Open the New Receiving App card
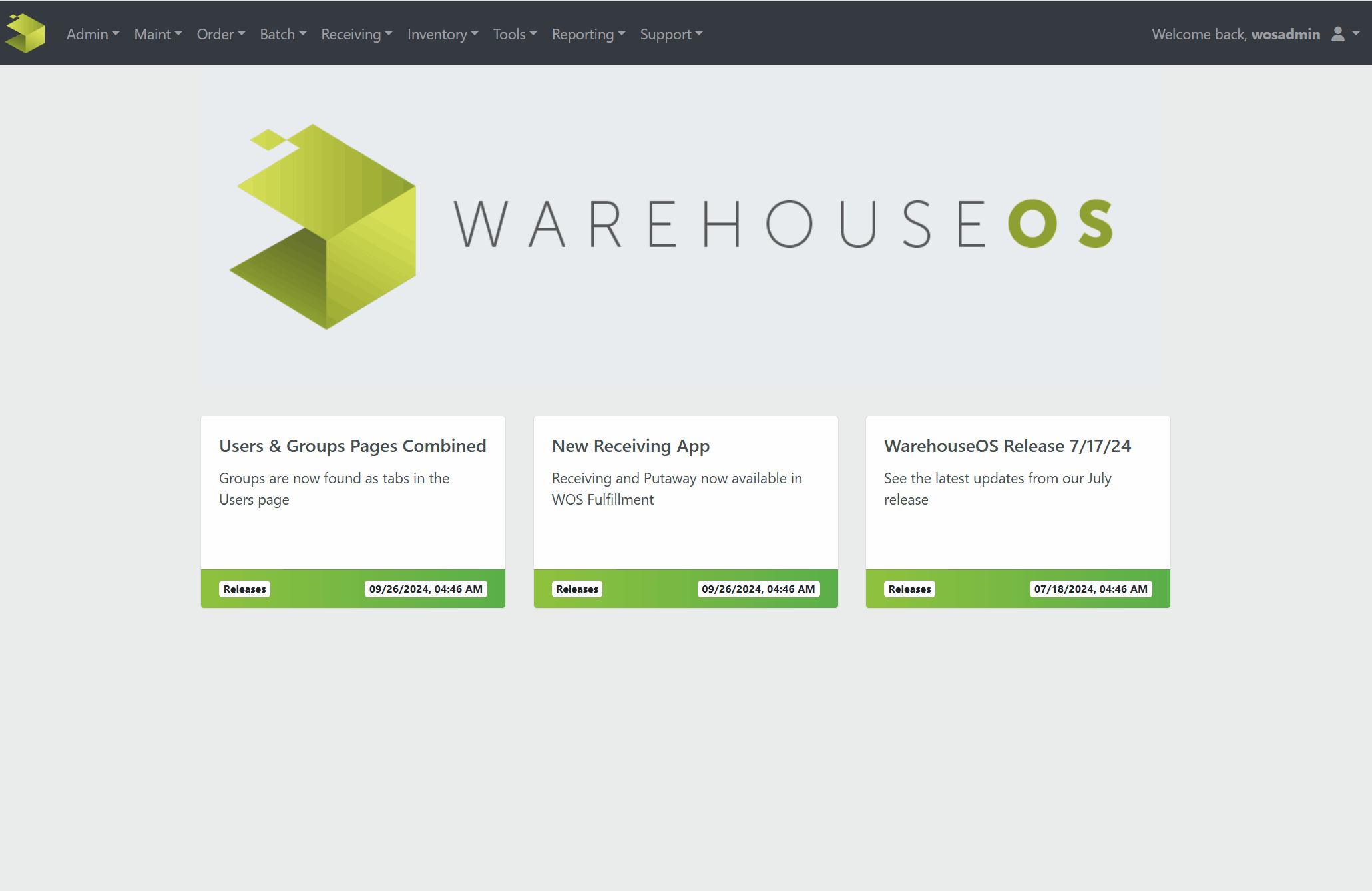Viewport: 1372px width, 891px height. tap(630, 445)
